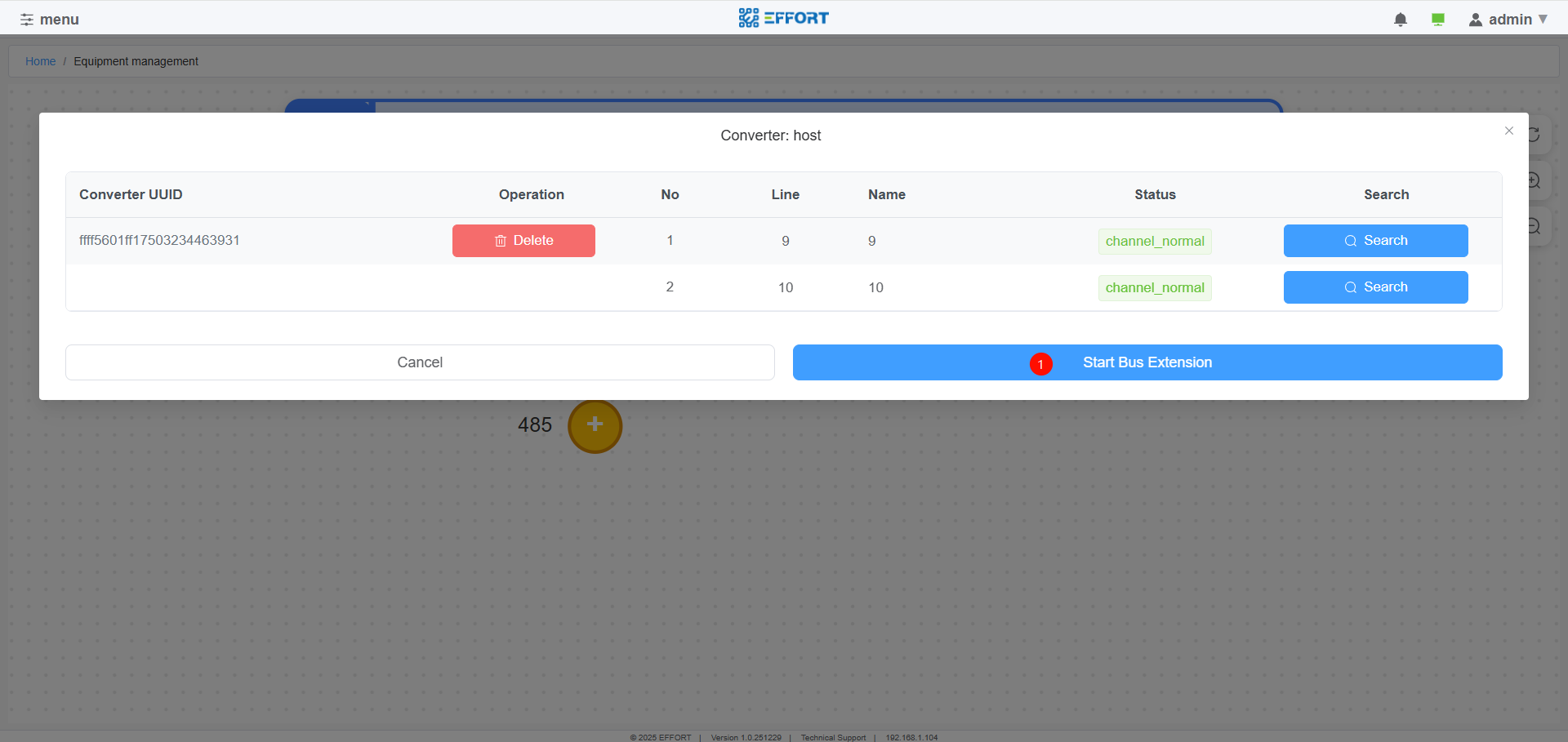
Task: Click the EFFORT logo
Action: [x=783, y=18]
